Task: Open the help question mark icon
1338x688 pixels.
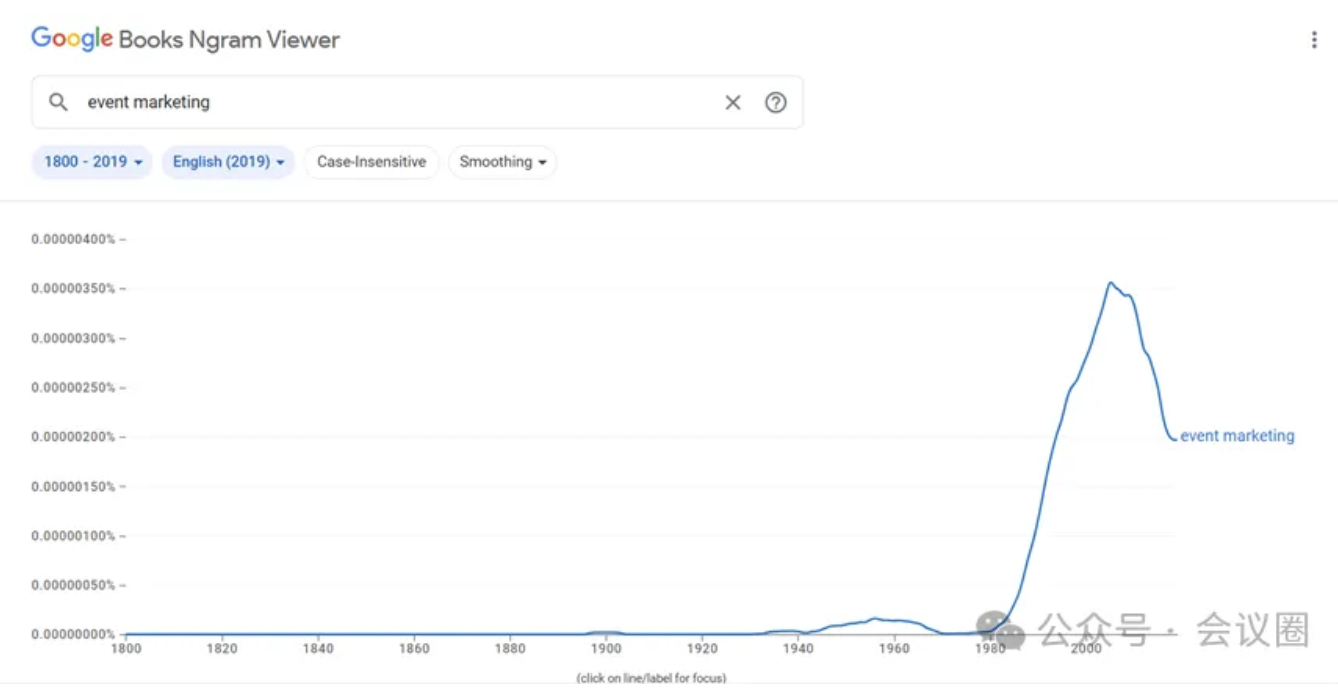Action: click(776, 102)
